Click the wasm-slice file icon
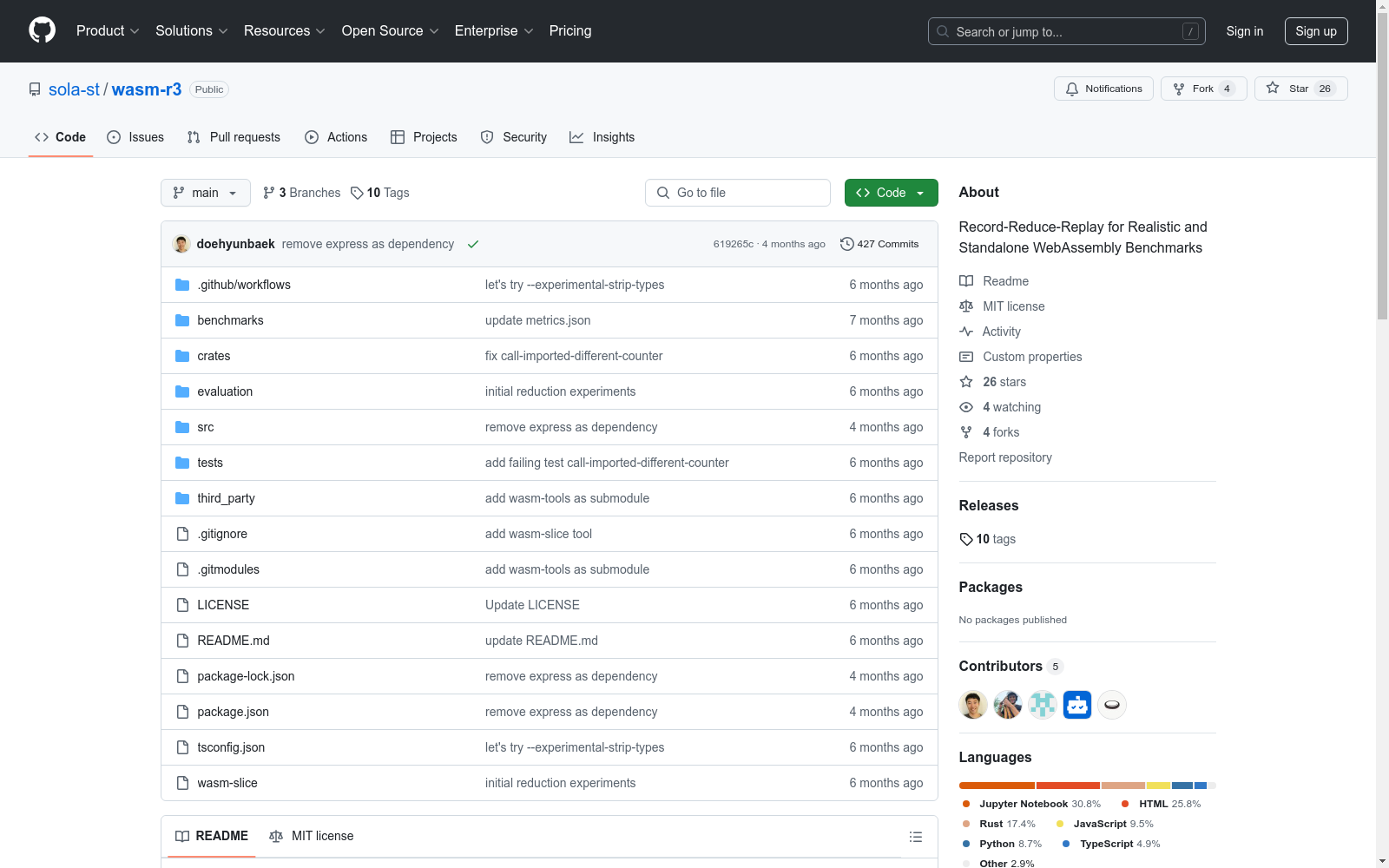This screenshot has width=1389, height=868. click(182, 783)
